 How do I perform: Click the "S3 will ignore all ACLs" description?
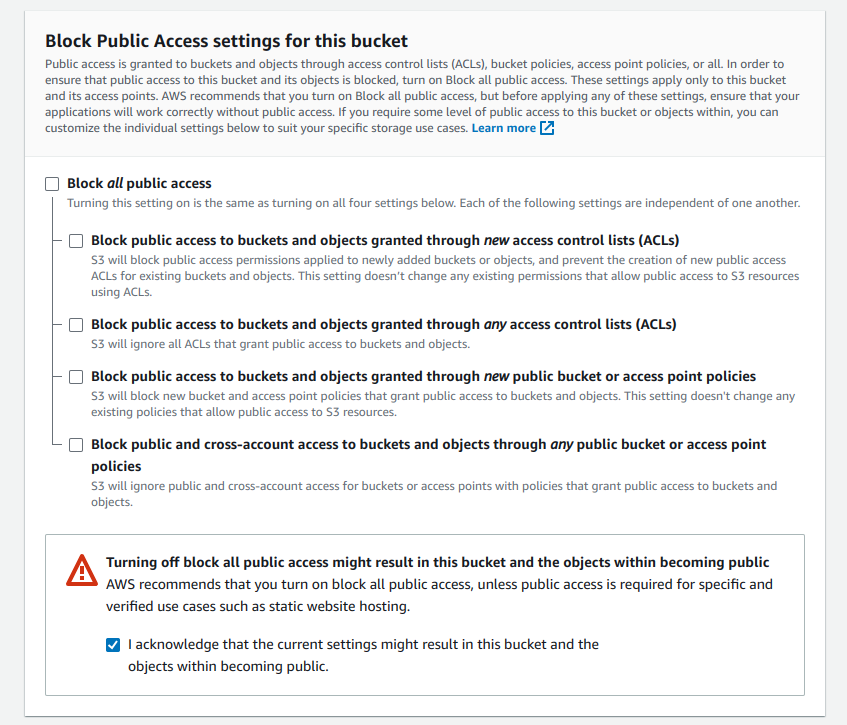pyautogui.click(x=280, y=345)
